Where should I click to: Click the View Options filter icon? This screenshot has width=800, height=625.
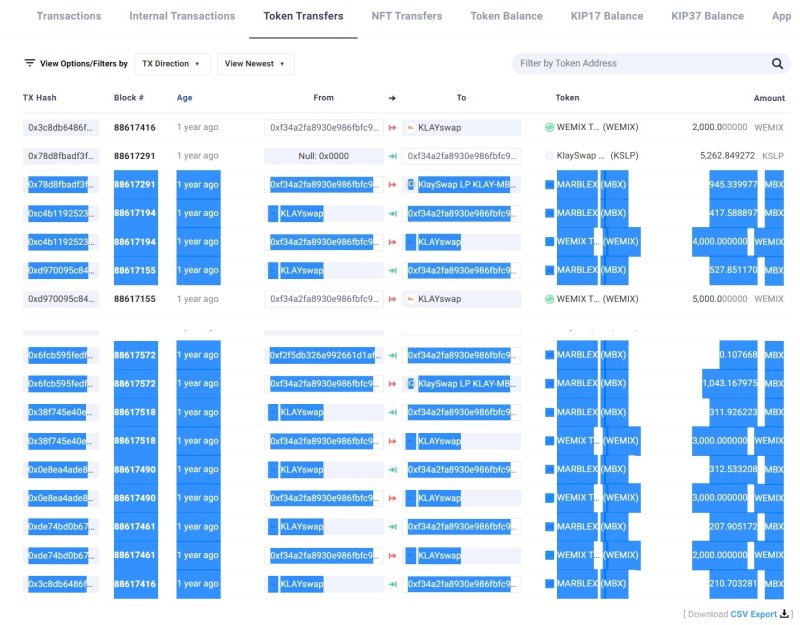point(30,63)
